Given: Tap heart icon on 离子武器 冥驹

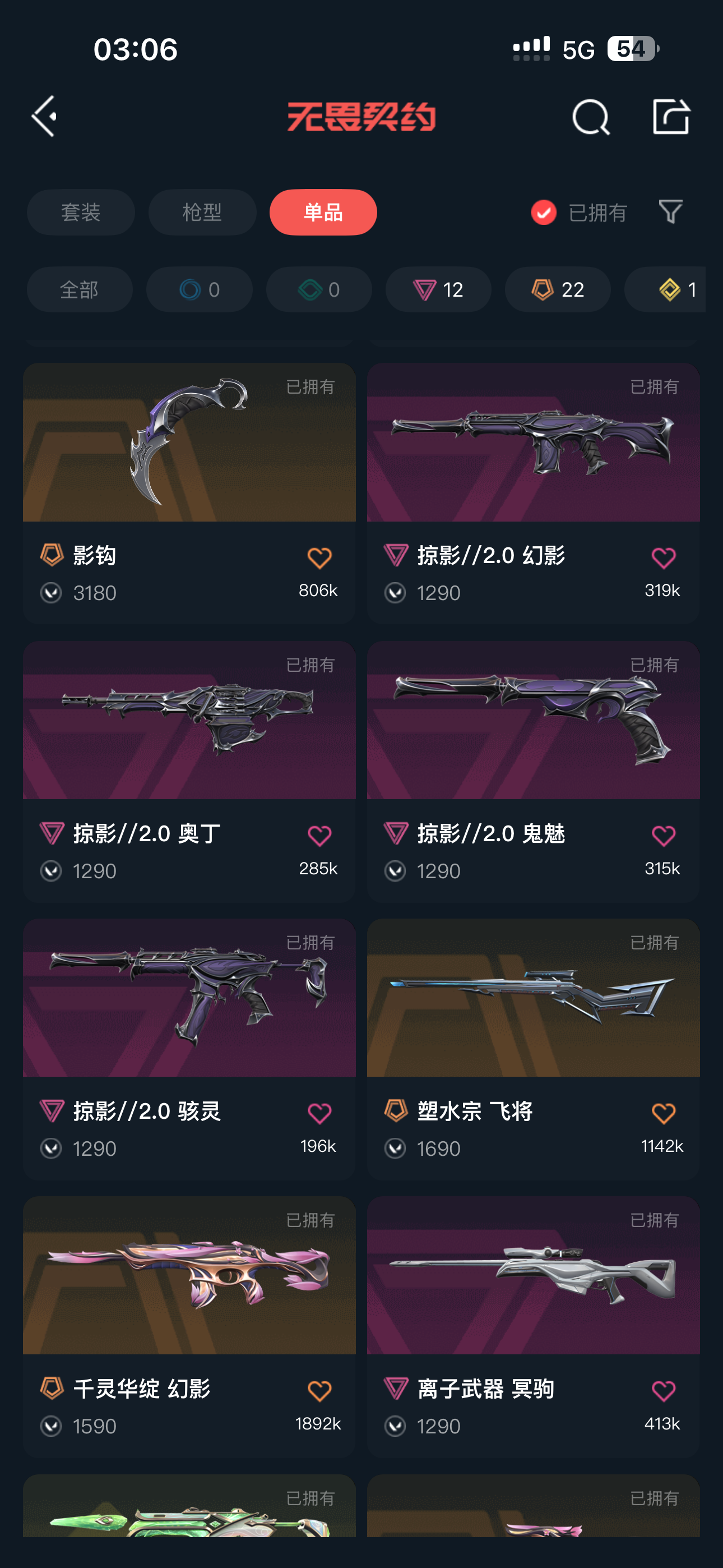Looking at the screenshot, I should pyautogui.click(x=662, y=1391).
